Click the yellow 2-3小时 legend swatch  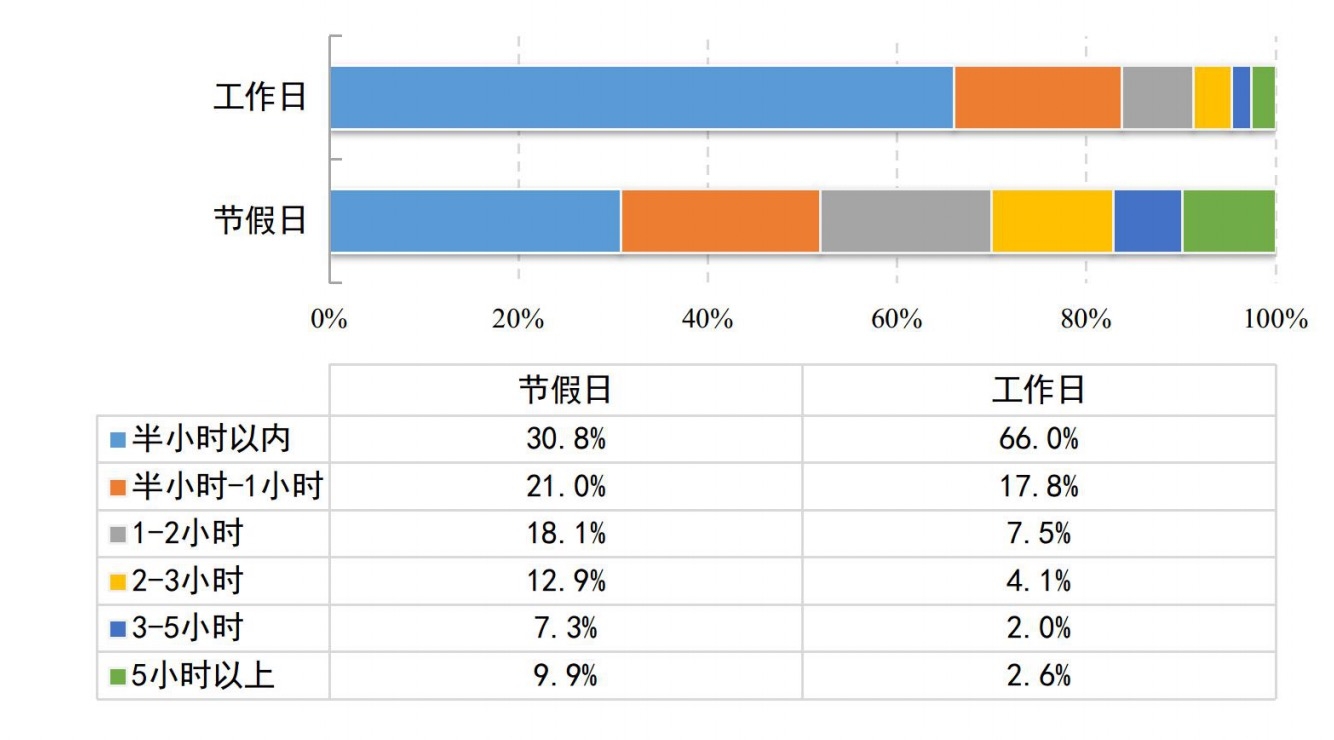point(118,582)
